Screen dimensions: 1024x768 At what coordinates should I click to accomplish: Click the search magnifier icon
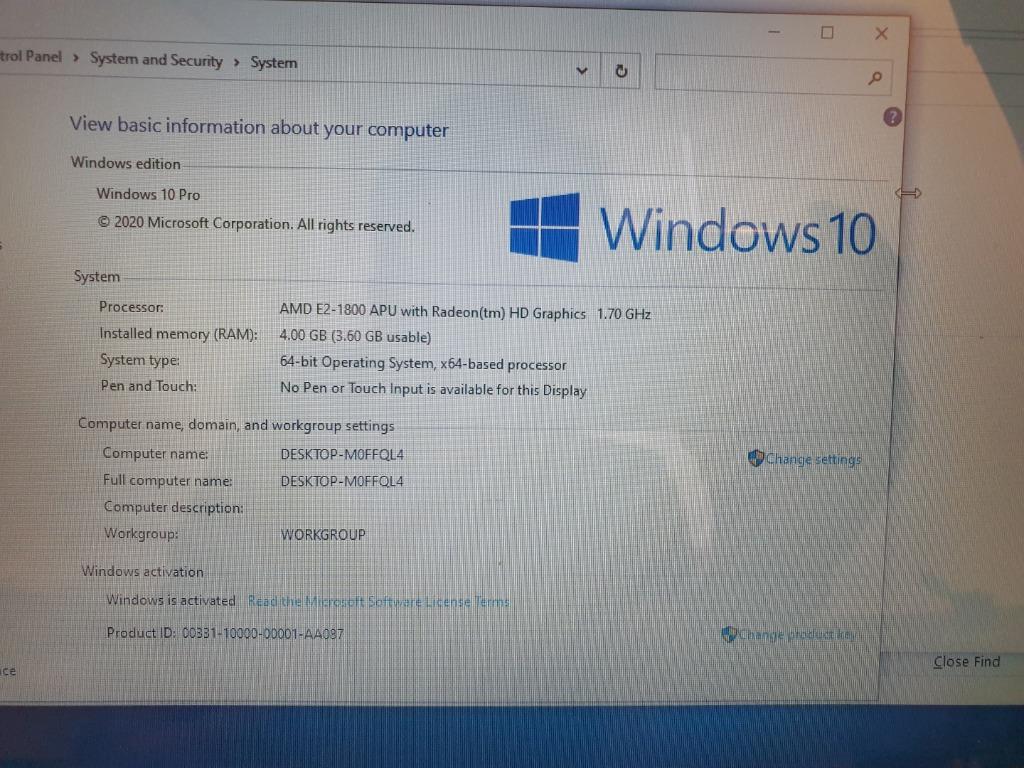click(x=875, y=78)
